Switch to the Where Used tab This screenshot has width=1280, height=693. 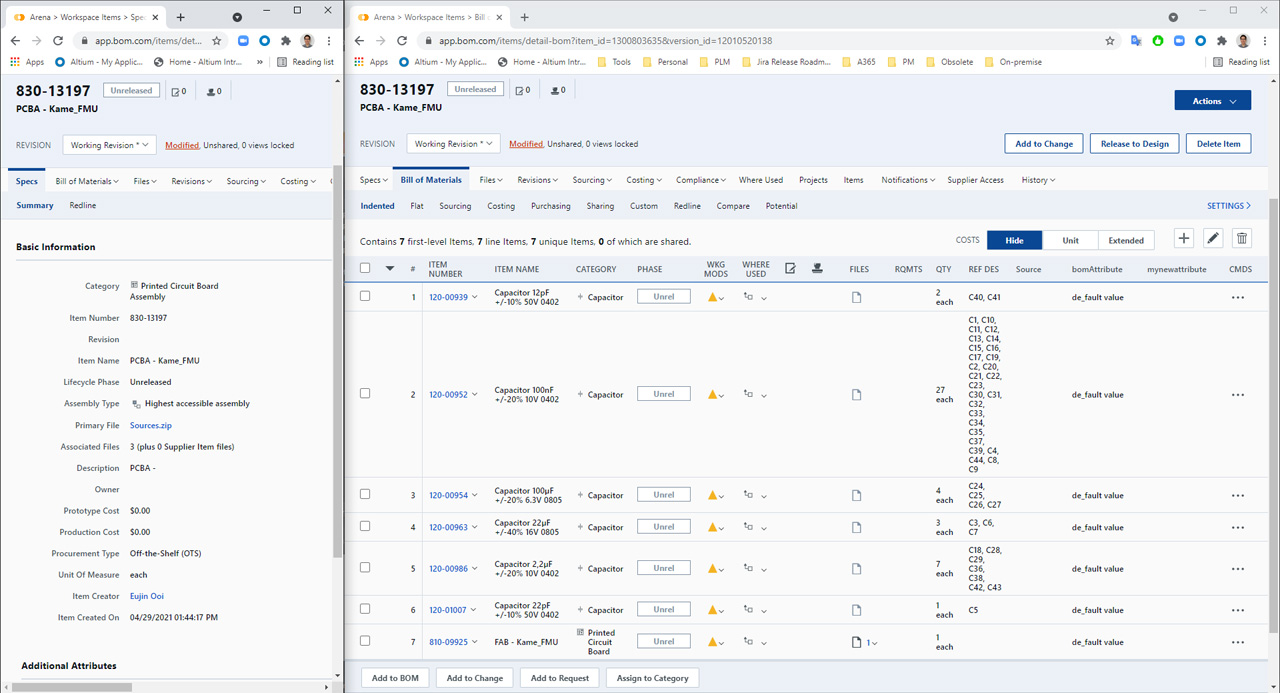(760, 180)
